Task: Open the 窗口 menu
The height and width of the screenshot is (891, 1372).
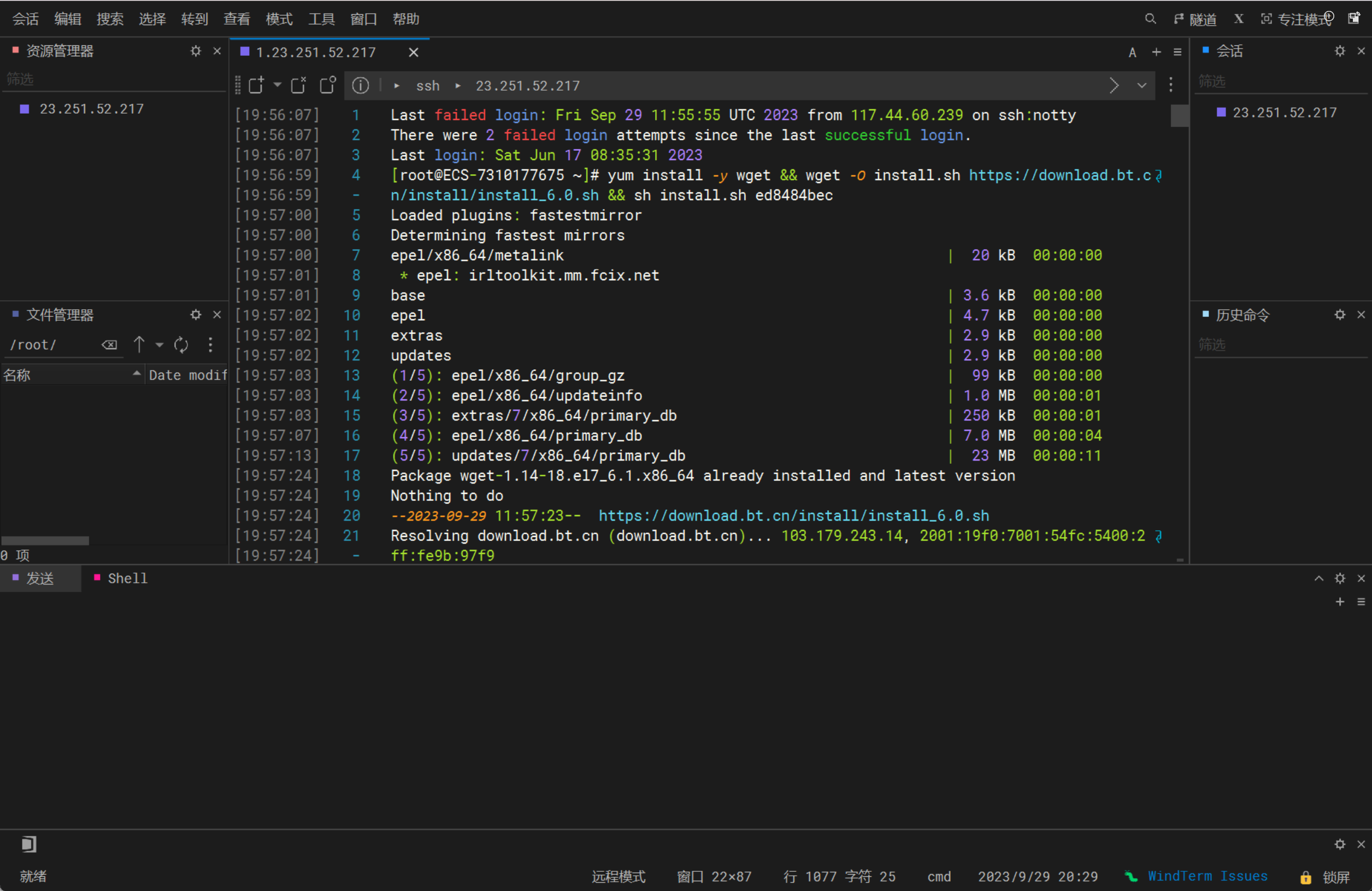Action: (364, 19)
